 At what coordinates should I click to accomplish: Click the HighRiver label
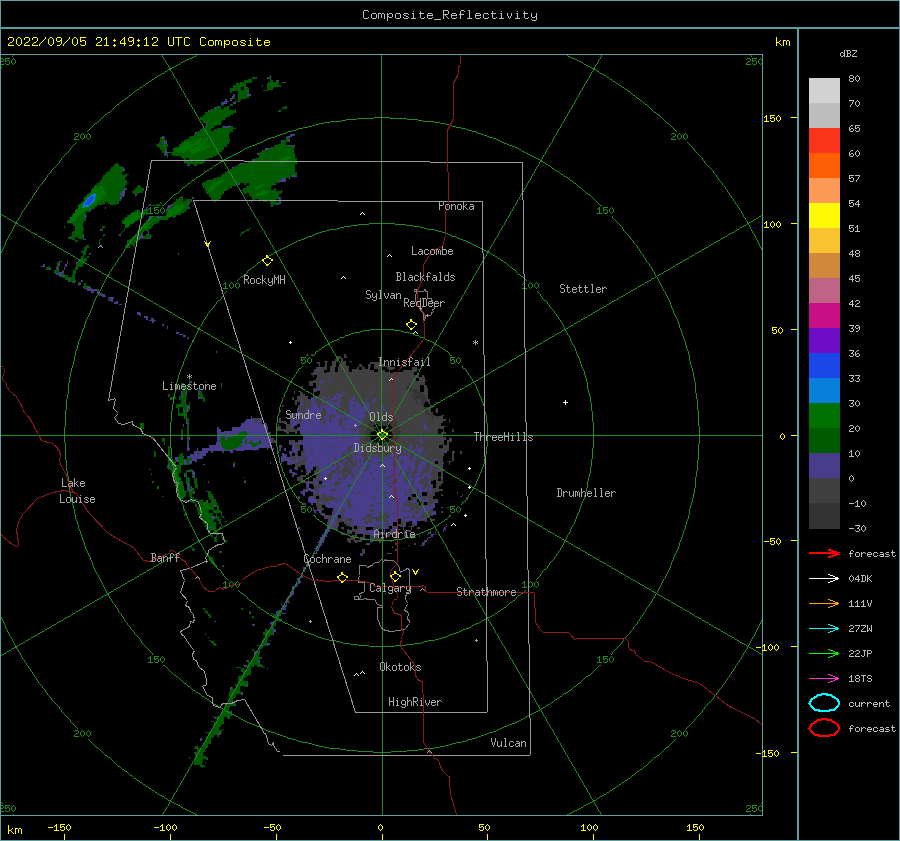pos(415,702)
